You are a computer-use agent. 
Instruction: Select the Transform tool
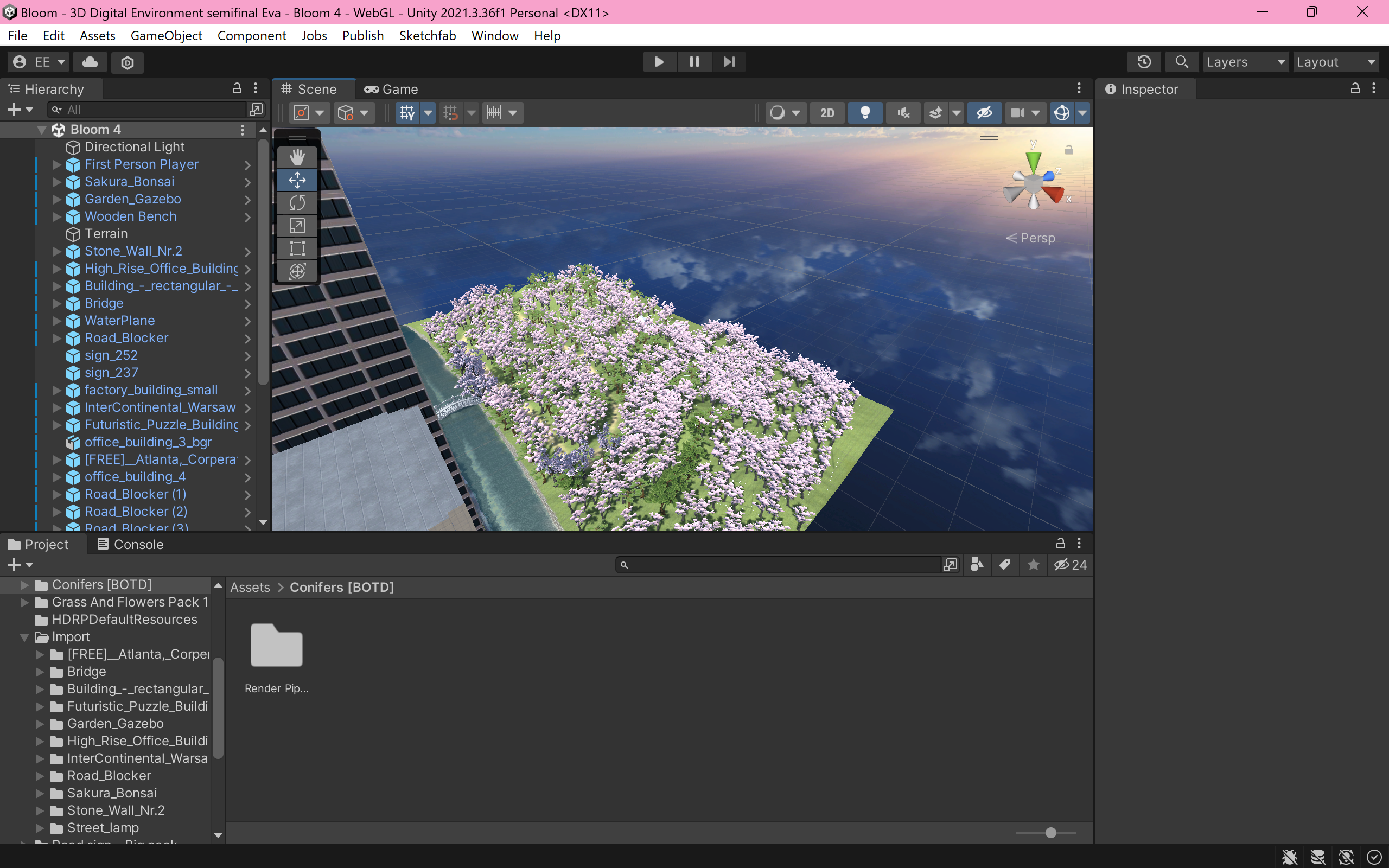click(297, 271)
